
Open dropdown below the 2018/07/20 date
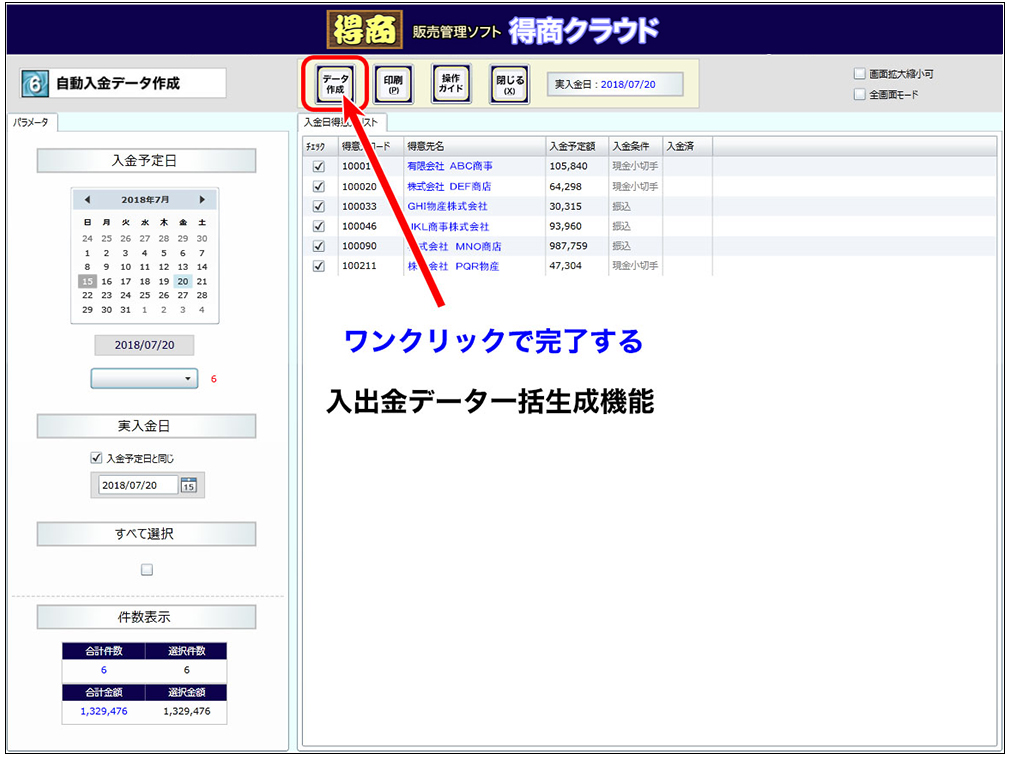click(144, 379)
